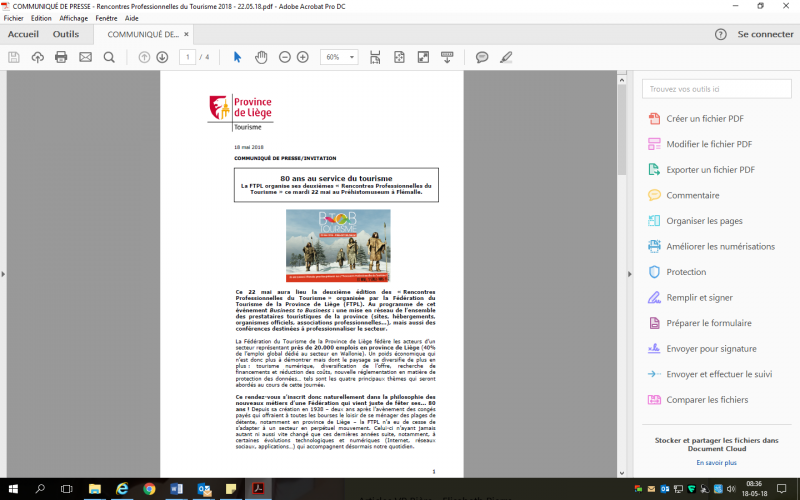The height and width of the screenshot is (500, 800).
Task: Open Task View on the taskbar
Action: pos(66,489)
